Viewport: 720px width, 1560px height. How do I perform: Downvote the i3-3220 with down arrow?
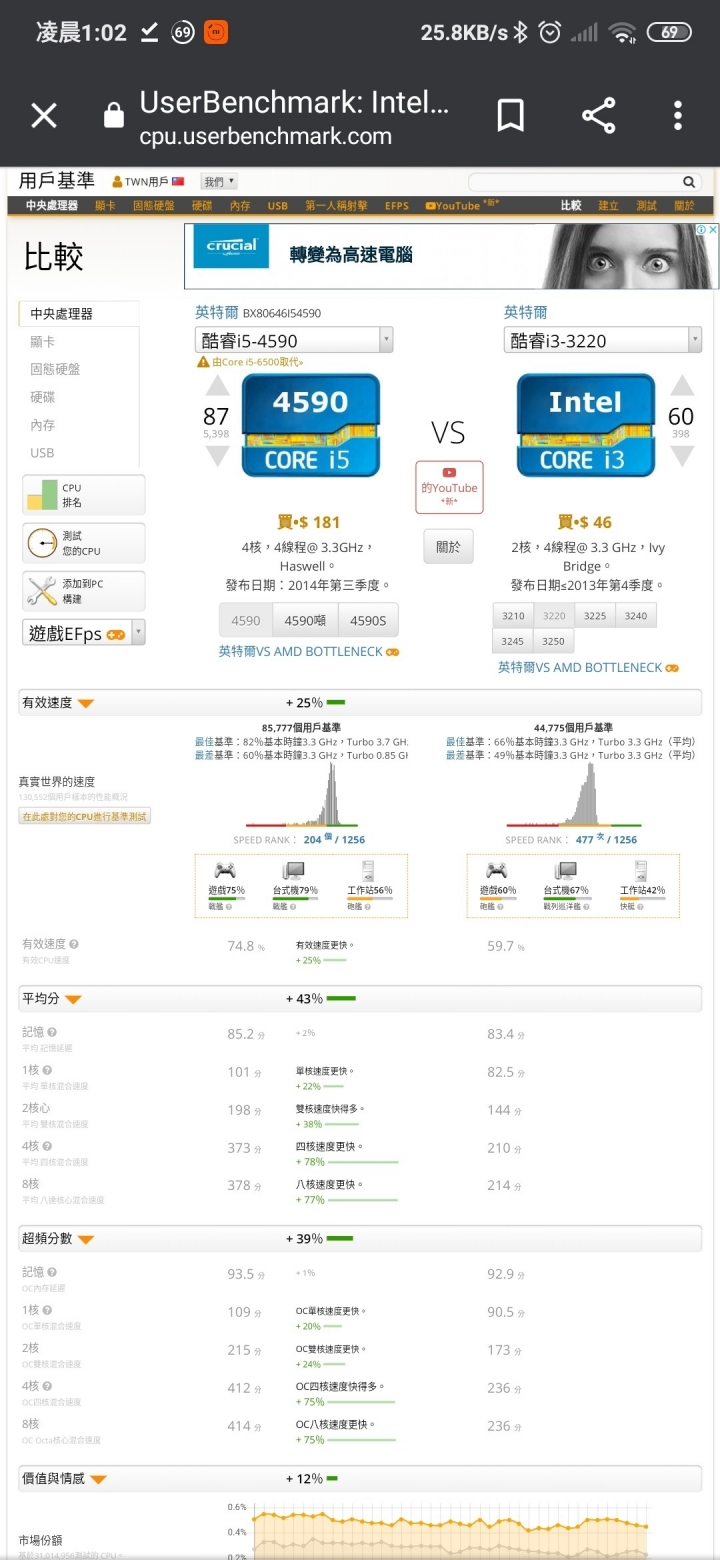tap(682, 455)
